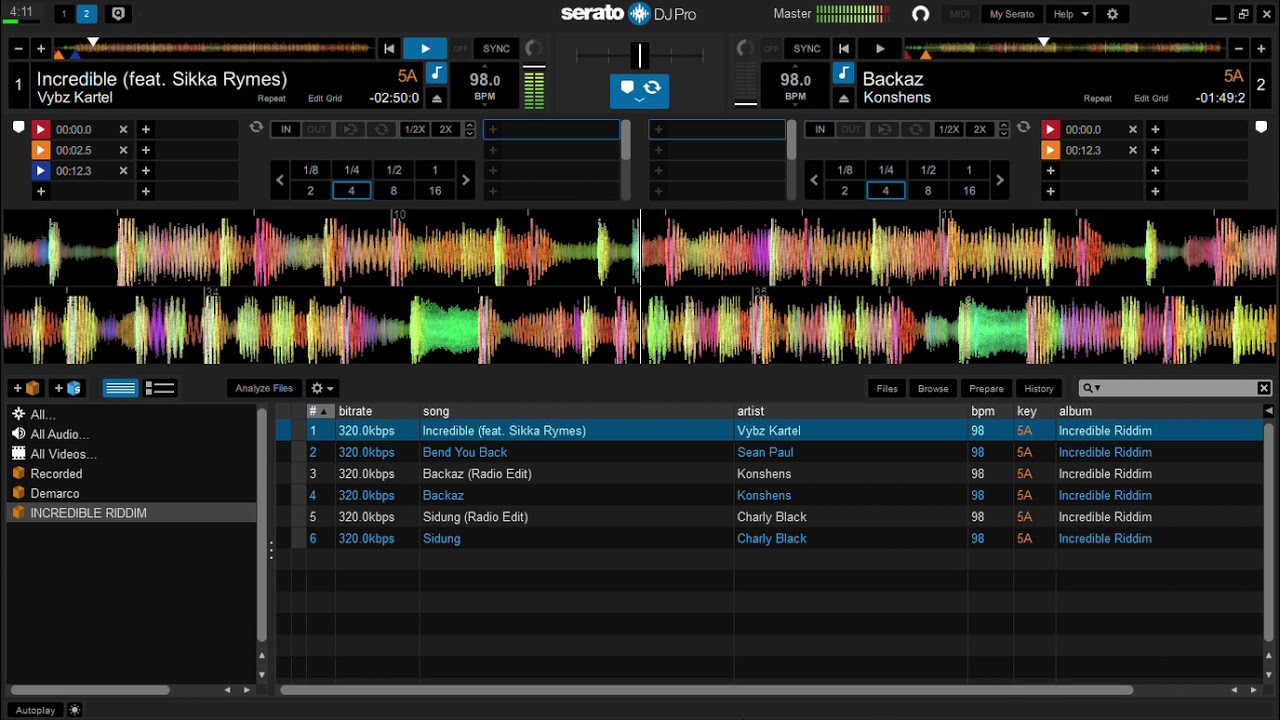Image resolution: width=1280 pixels, height=720 pixels.
Task: Click Edit Grid on deck 1
Action: click(325, 99)
